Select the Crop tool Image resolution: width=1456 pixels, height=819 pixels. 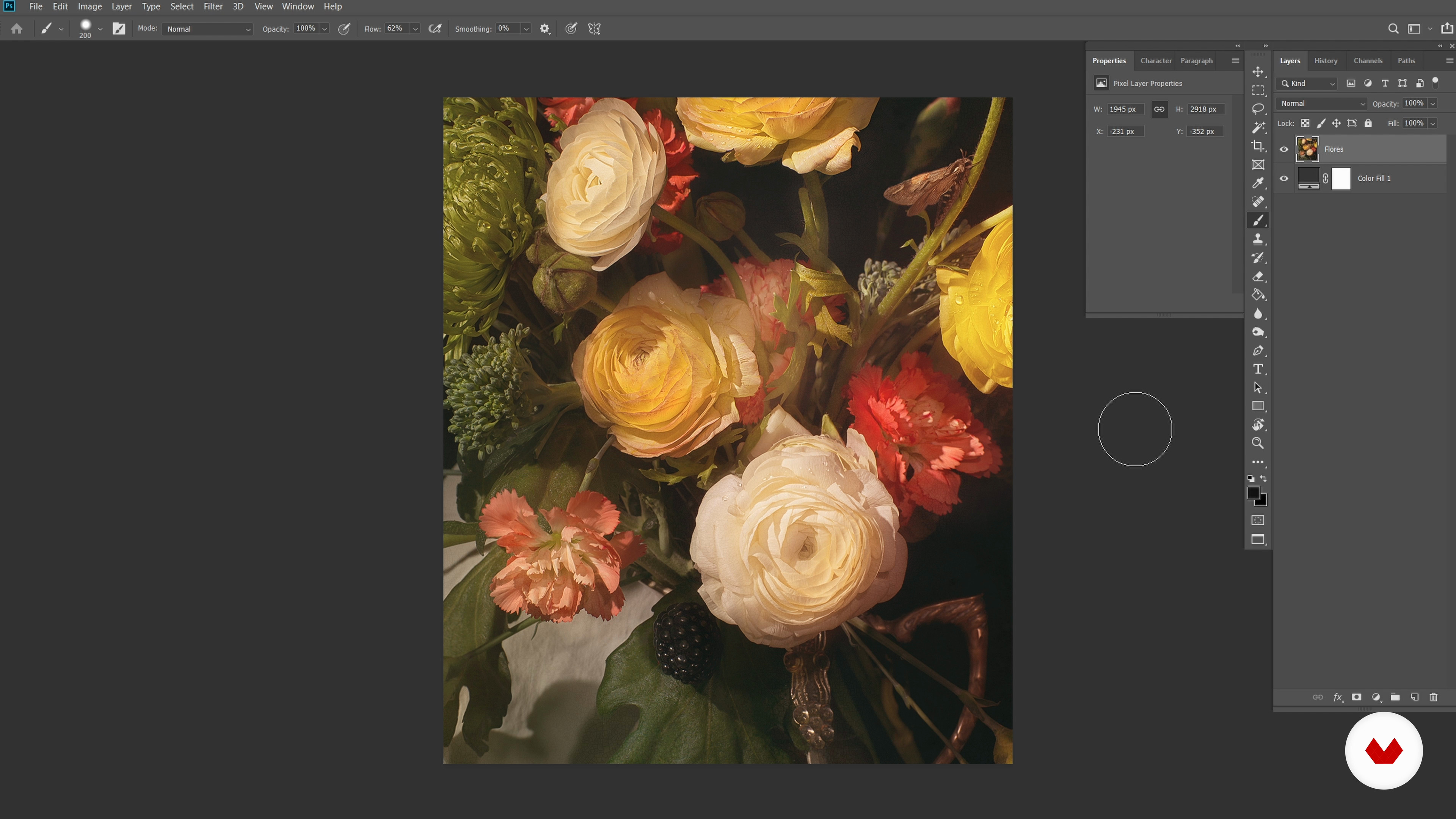1258,146
